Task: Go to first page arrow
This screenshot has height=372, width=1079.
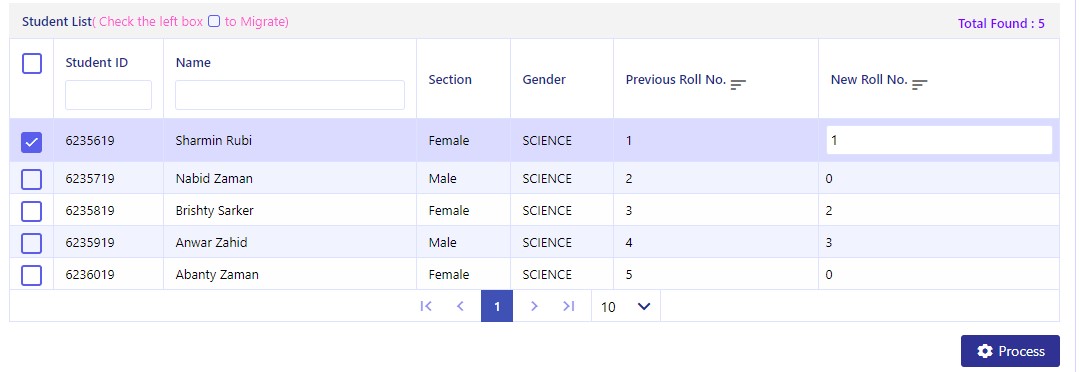Action: 426,306
